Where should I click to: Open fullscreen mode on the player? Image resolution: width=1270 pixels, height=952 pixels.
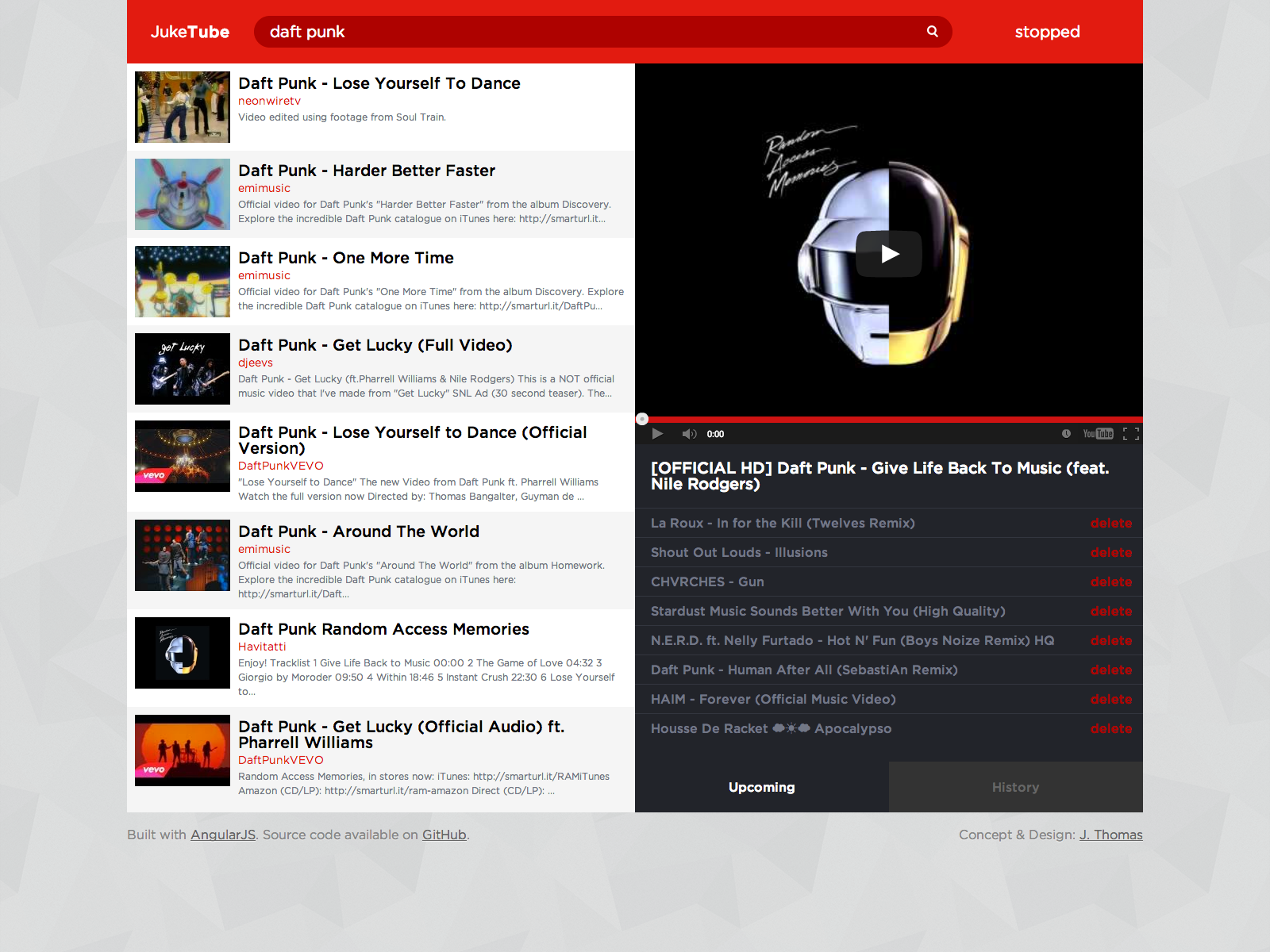[1132, 434]
